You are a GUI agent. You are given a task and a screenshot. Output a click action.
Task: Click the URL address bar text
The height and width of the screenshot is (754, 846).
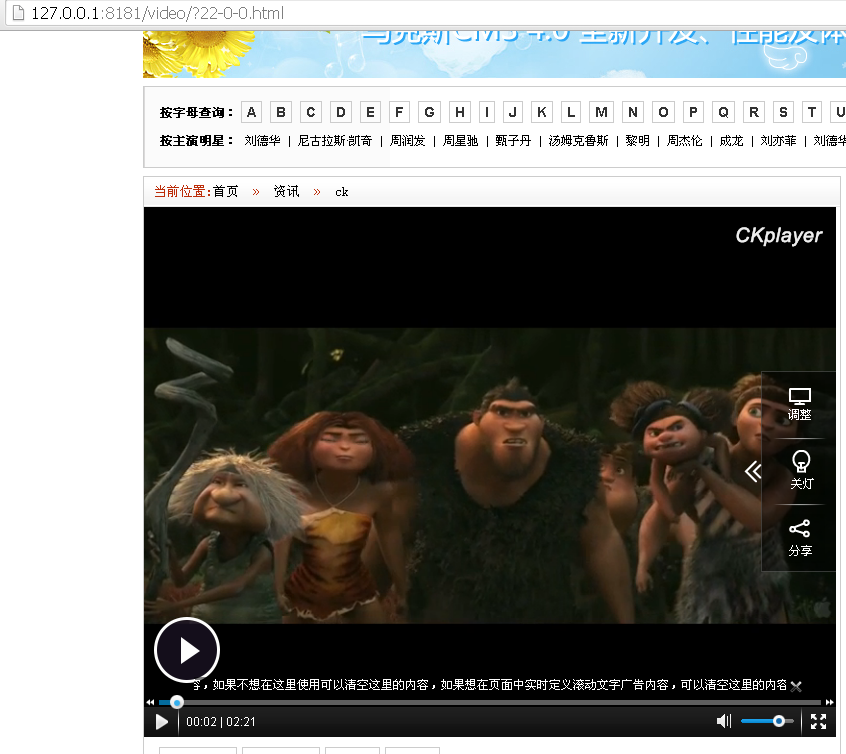(157, 13)
